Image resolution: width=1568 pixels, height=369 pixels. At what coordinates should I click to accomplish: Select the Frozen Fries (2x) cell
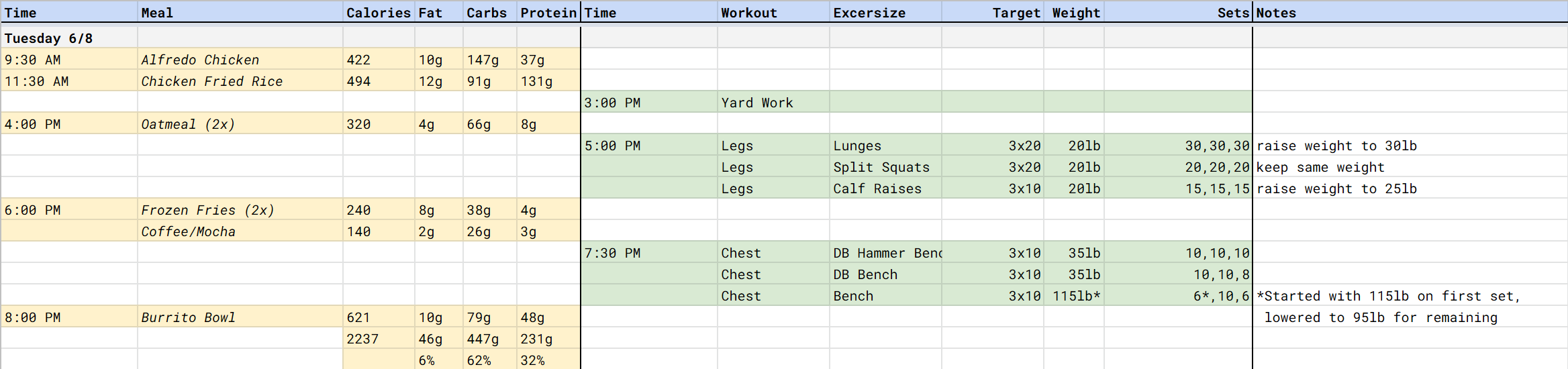207,210
